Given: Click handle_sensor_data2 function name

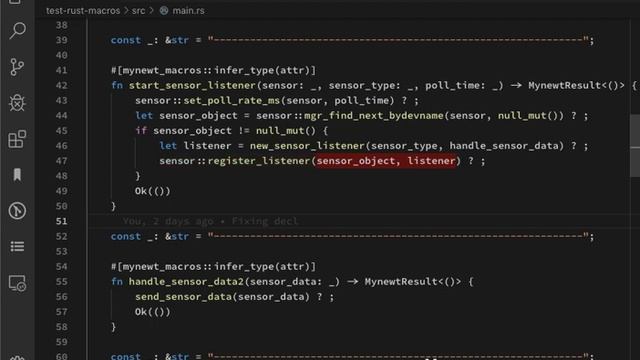Looking at the screenshot, I should tap(186, 282).
